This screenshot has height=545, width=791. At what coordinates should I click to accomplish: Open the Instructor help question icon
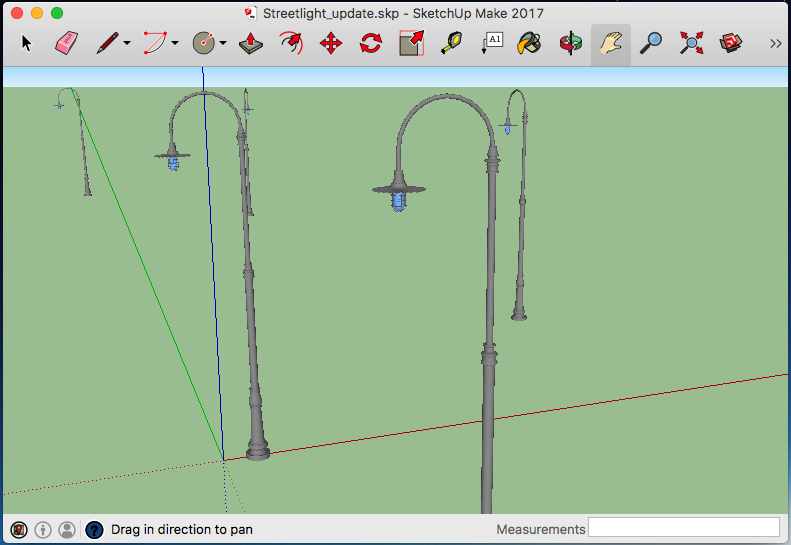[x=94, y=530]
